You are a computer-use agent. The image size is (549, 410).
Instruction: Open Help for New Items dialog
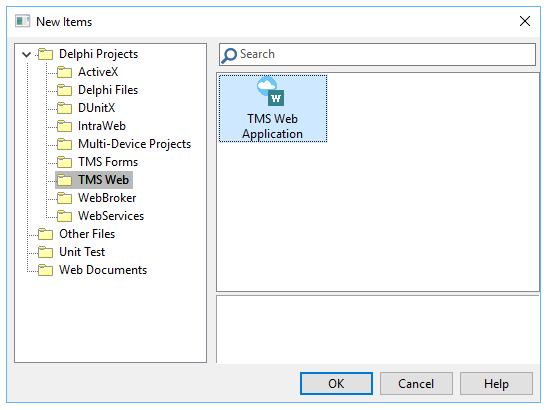click(x=496, y=384)
